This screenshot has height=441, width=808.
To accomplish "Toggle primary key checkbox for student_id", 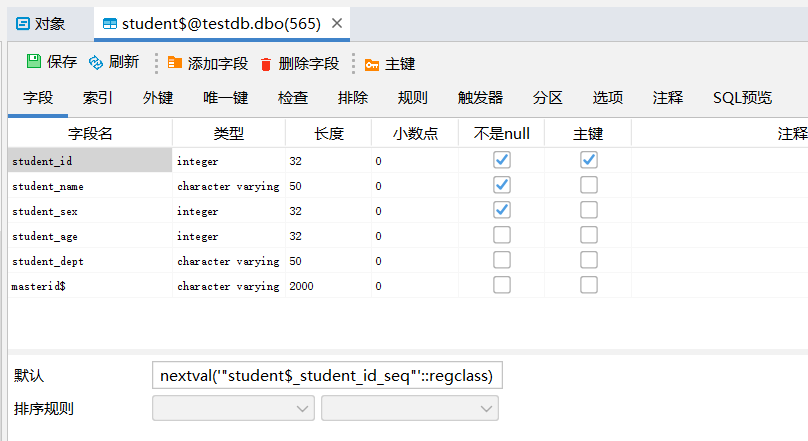I will (x=589, y=160).
